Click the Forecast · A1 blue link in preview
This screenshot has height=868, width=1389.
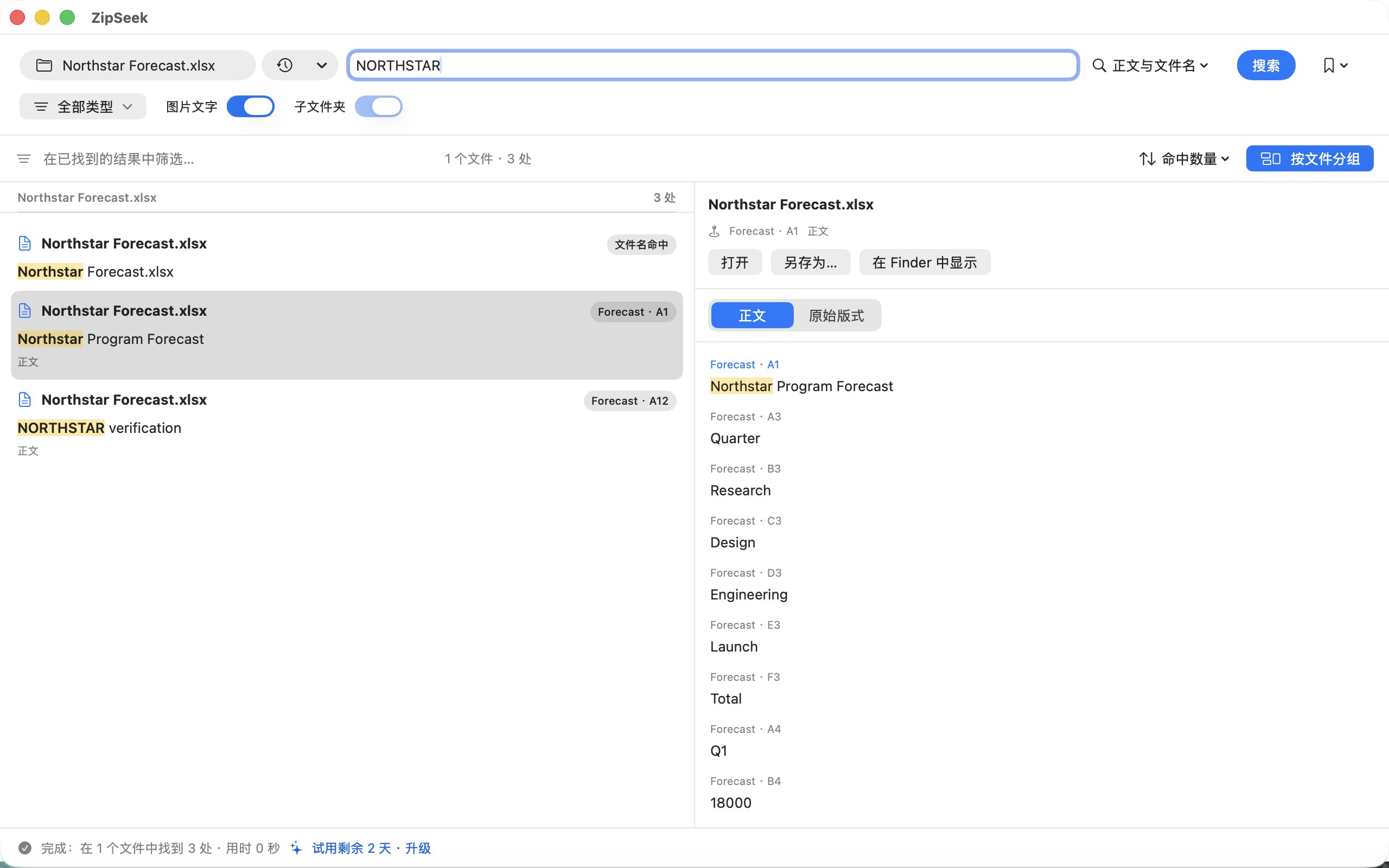click(744, 365)
